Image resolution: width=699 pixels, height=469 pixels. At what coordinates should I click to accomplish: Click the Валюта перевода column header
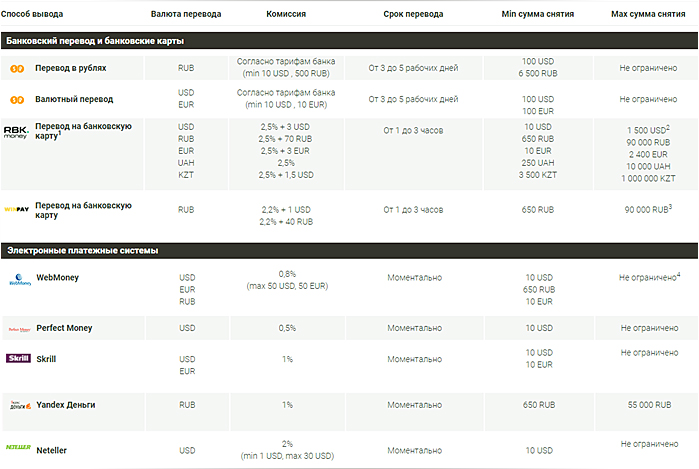click(x=186, y=15)
